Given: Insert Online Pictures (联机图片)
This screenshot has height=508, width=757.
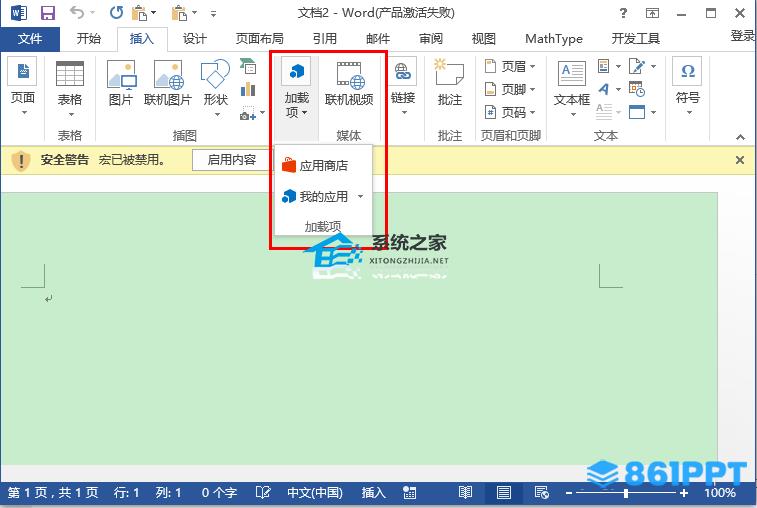Looking at the screenshot, I should 168,83.
